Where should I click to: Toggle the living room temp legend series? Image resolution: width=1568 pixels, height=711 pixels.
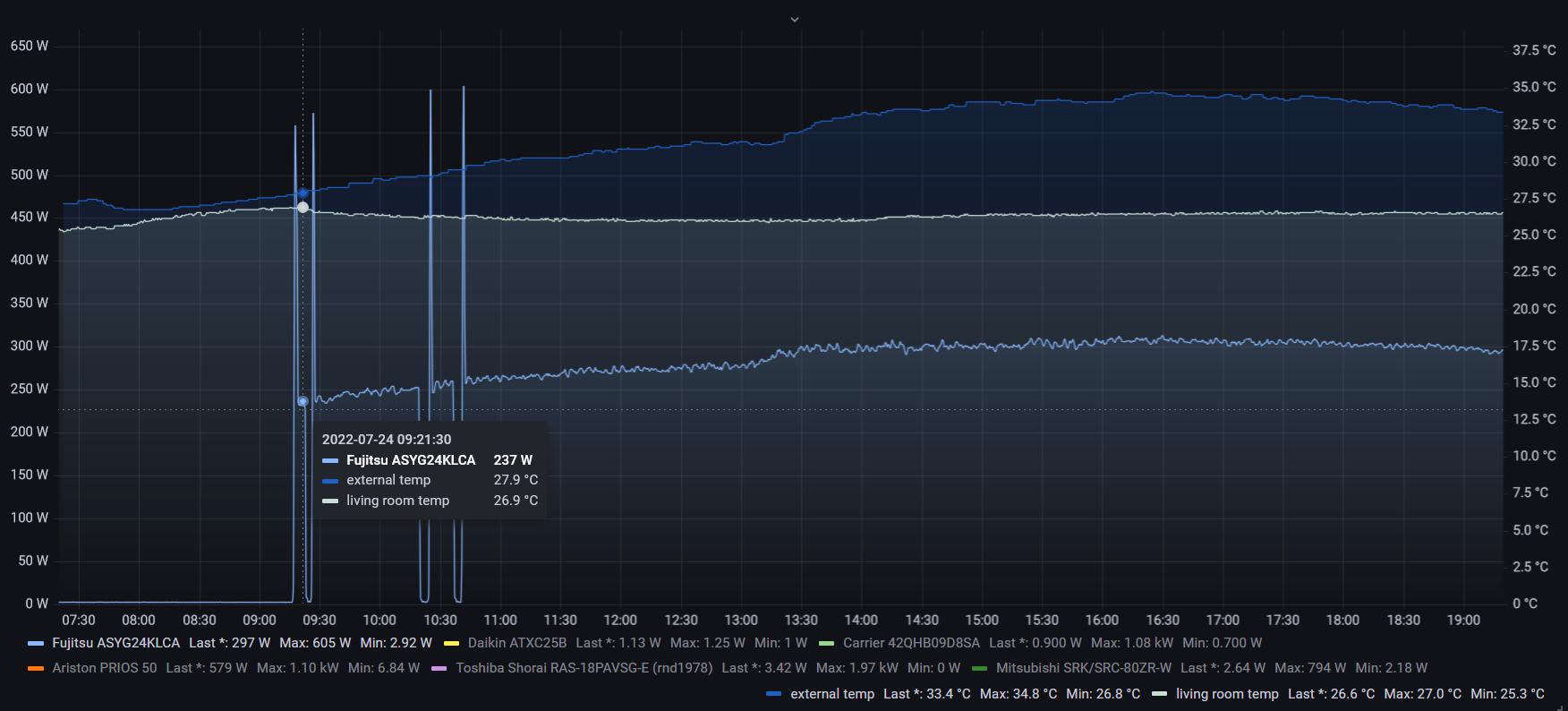(x=1227, y=694)
